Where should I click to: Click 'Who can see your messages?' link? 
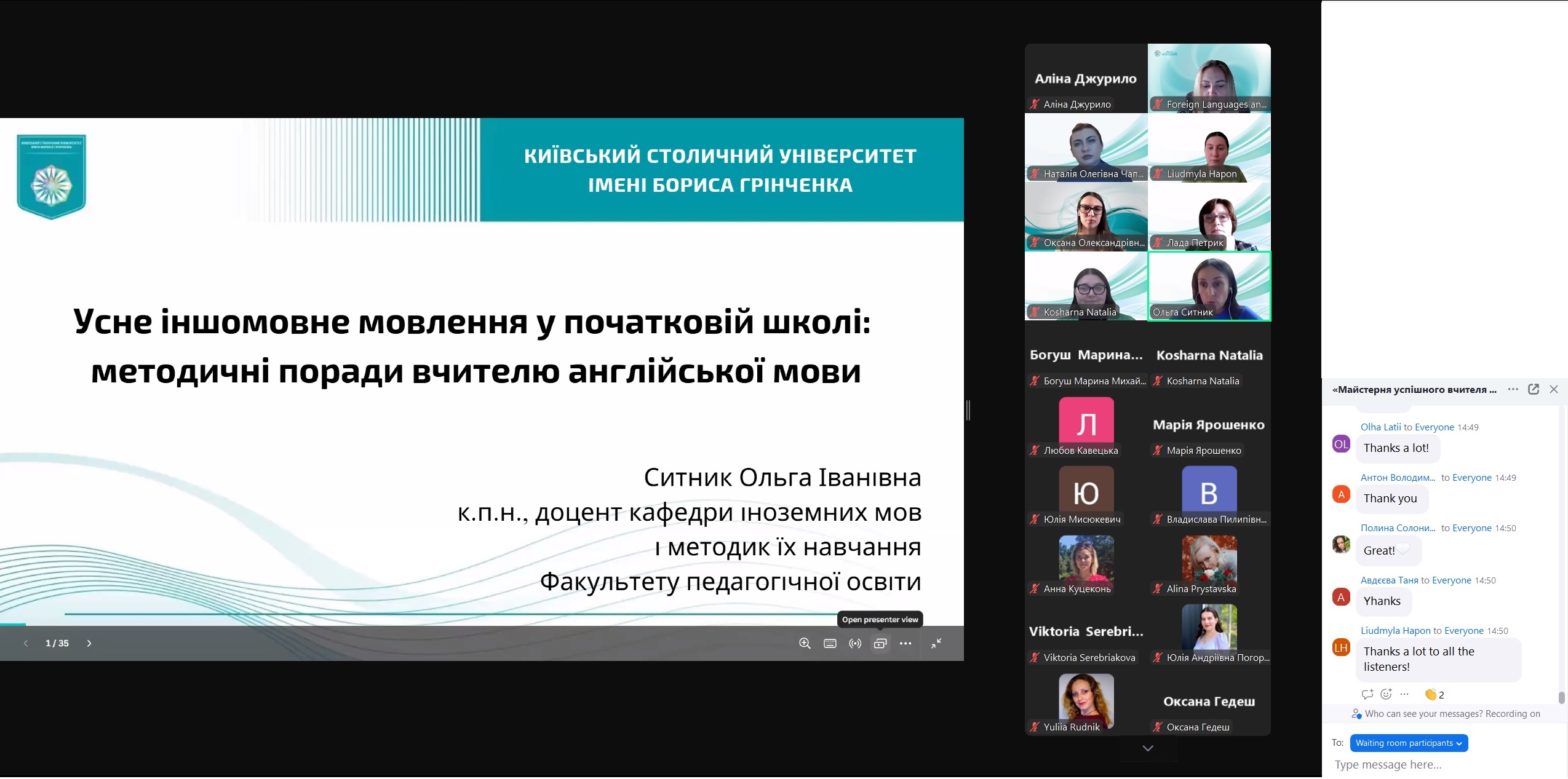click(x=1423, y=714)
